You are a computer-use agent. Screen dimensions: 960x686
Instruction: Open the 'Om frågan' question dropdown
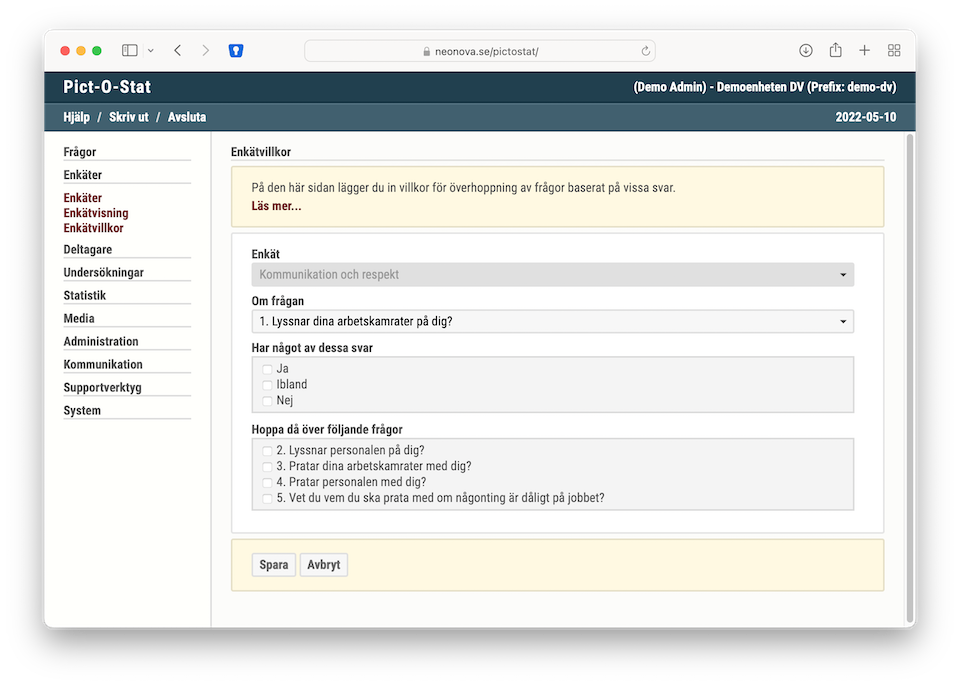pos(552,322)
